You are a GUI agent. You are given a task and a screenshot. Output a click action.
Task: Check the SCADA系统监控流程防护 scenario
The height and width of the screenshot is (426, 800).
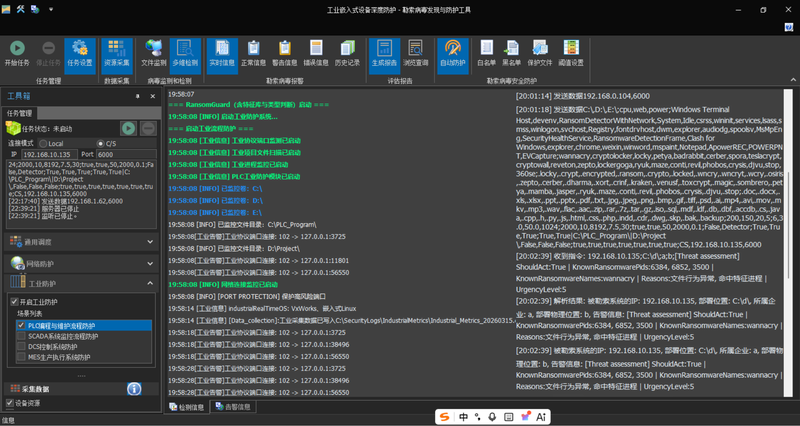click(x=20, y=336)
